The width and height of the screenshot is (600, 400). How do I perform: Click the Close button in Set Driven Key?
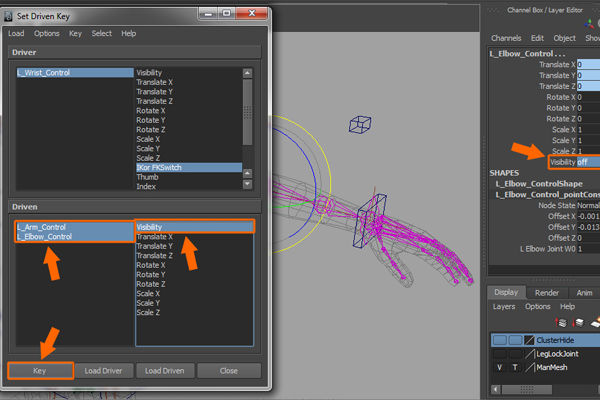pyautogui.click(x=229, y=371)
